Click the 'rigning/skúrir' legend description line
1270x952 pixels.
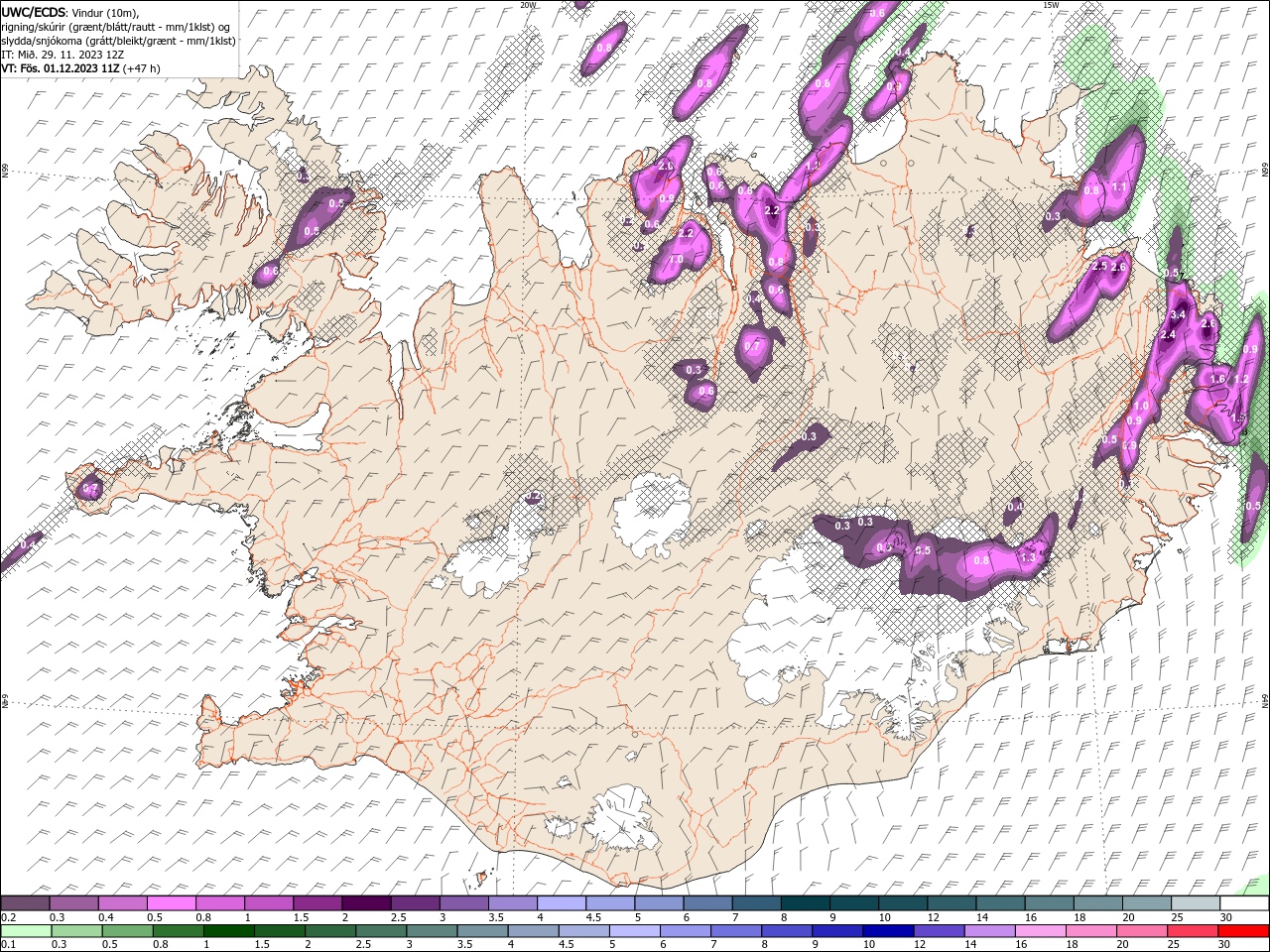coord(116,26)
